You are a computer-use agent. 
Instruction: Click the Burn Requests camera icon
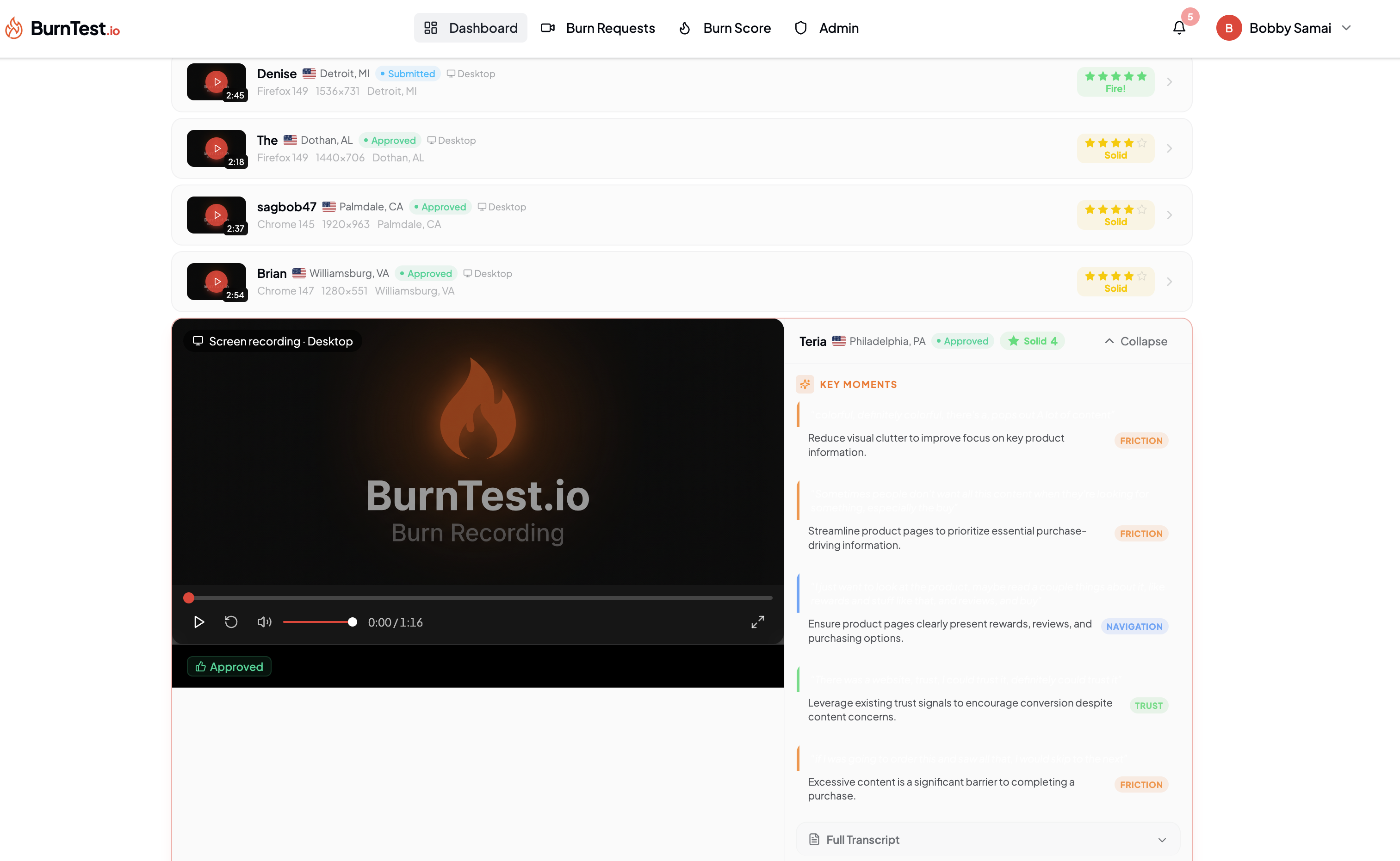point(547,27)
